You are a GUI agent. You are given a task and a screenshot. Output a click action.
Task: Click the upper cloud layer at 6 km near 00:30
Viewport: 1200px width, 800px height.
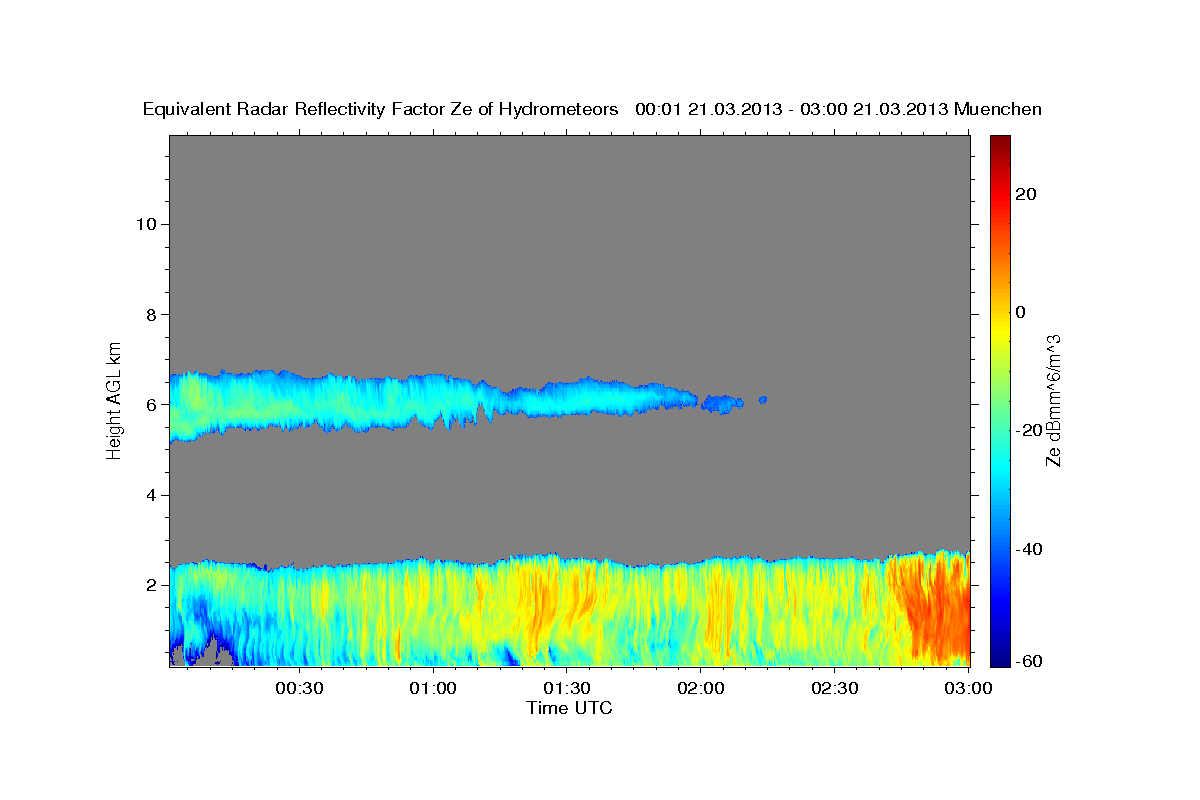tap(300, 400)
